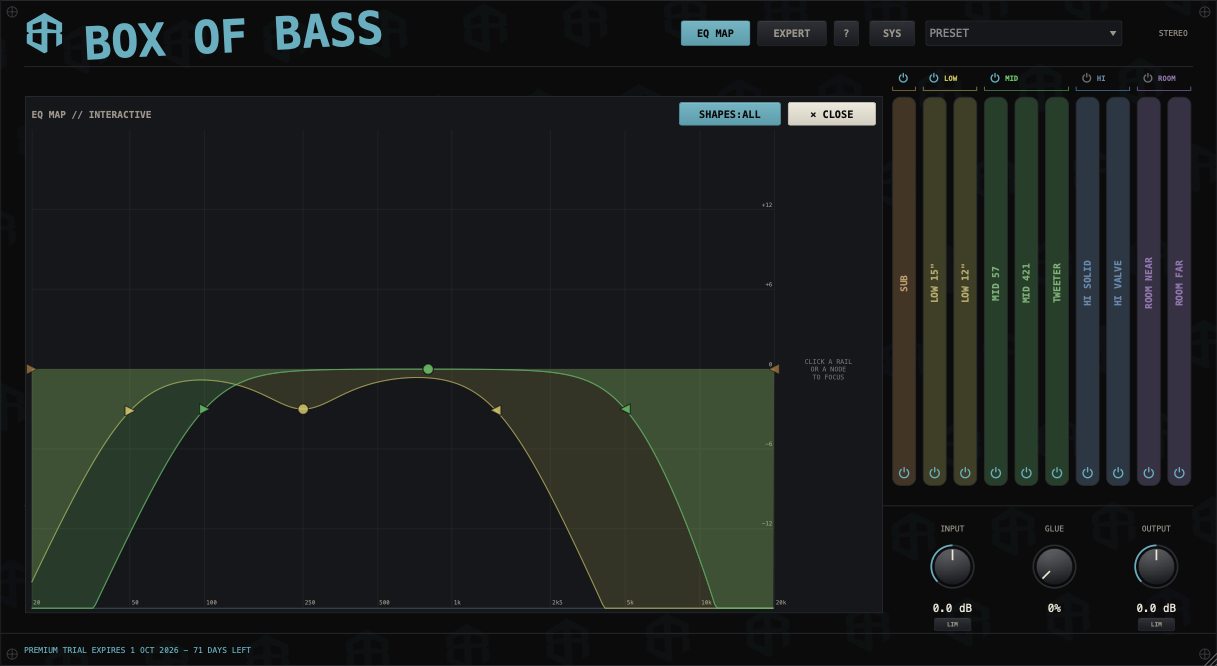
Task: Select the yellow high-cut triangle node near 1k
Action: 496,410
